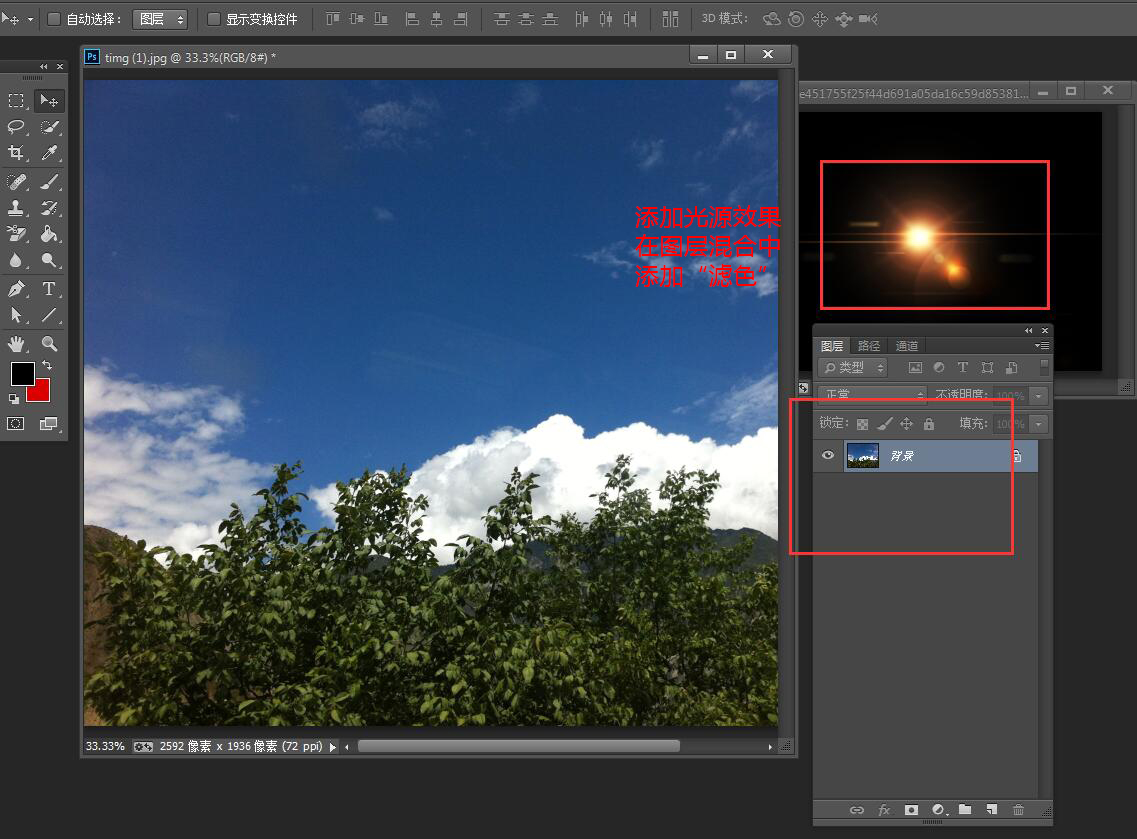Click the link layers icon
Screen dimensions: 1137x839
point(857,810)
